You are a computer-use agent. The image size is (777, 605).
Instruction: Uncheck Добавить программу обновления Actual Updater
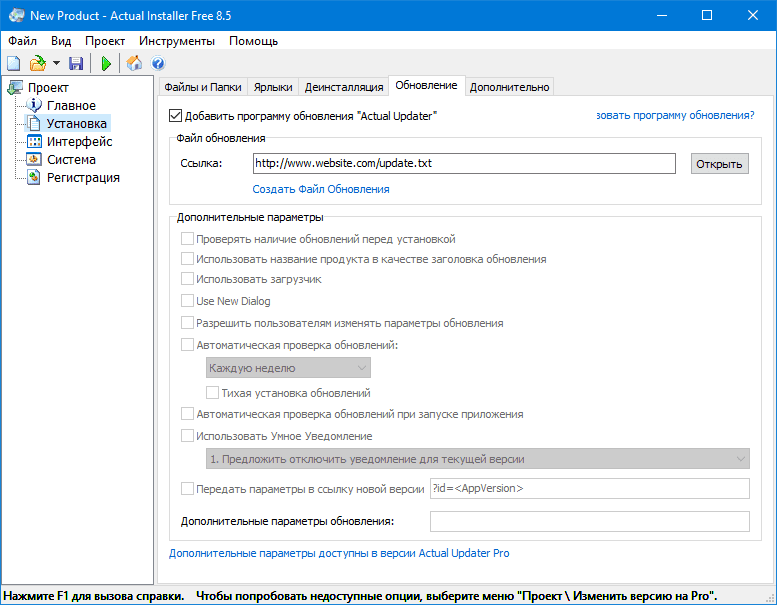pyautogui.click(x=175, y=116)
